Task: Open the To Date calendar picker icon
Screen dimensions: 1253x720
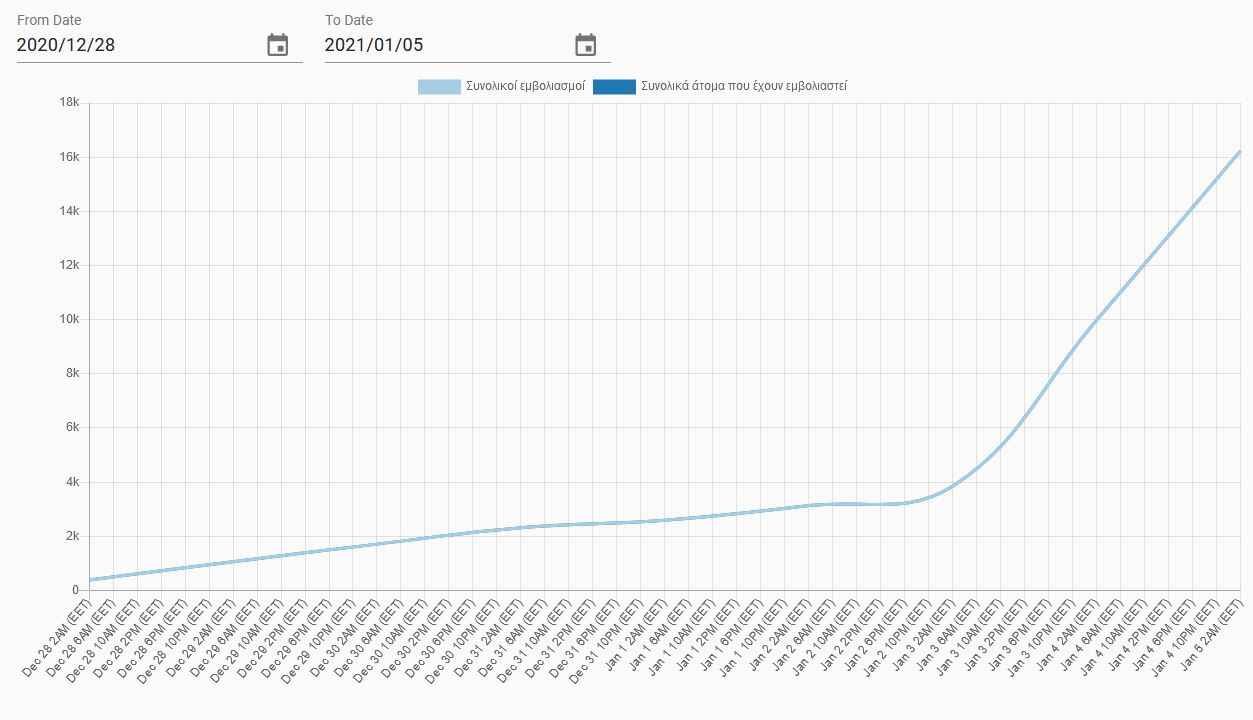Action: [586, 45]
